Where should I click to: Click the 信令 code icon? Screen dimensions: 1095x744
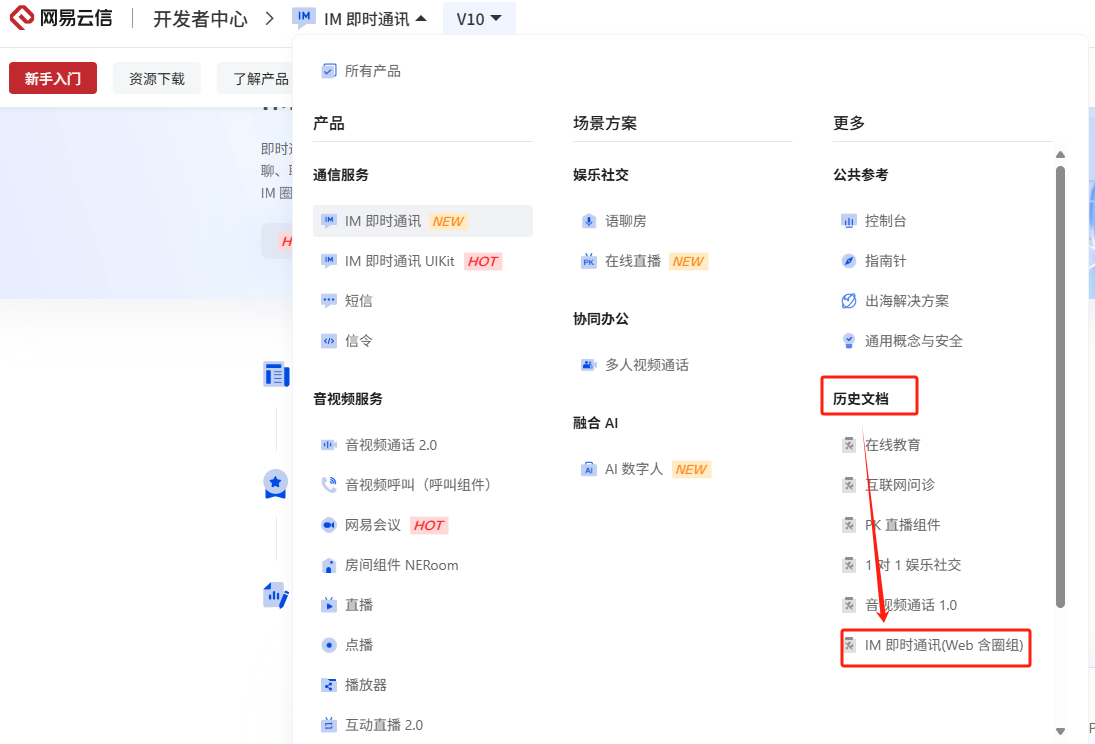329,341
